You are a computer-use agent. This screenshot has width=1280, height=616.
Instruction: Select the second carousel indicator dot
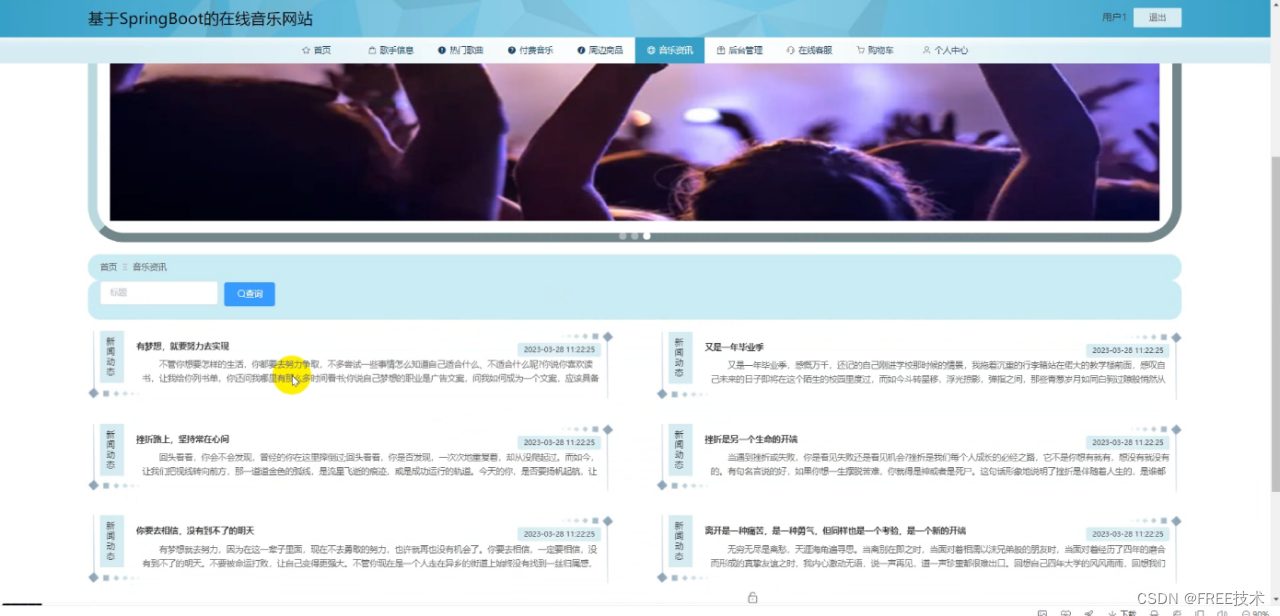click(635, 236)
